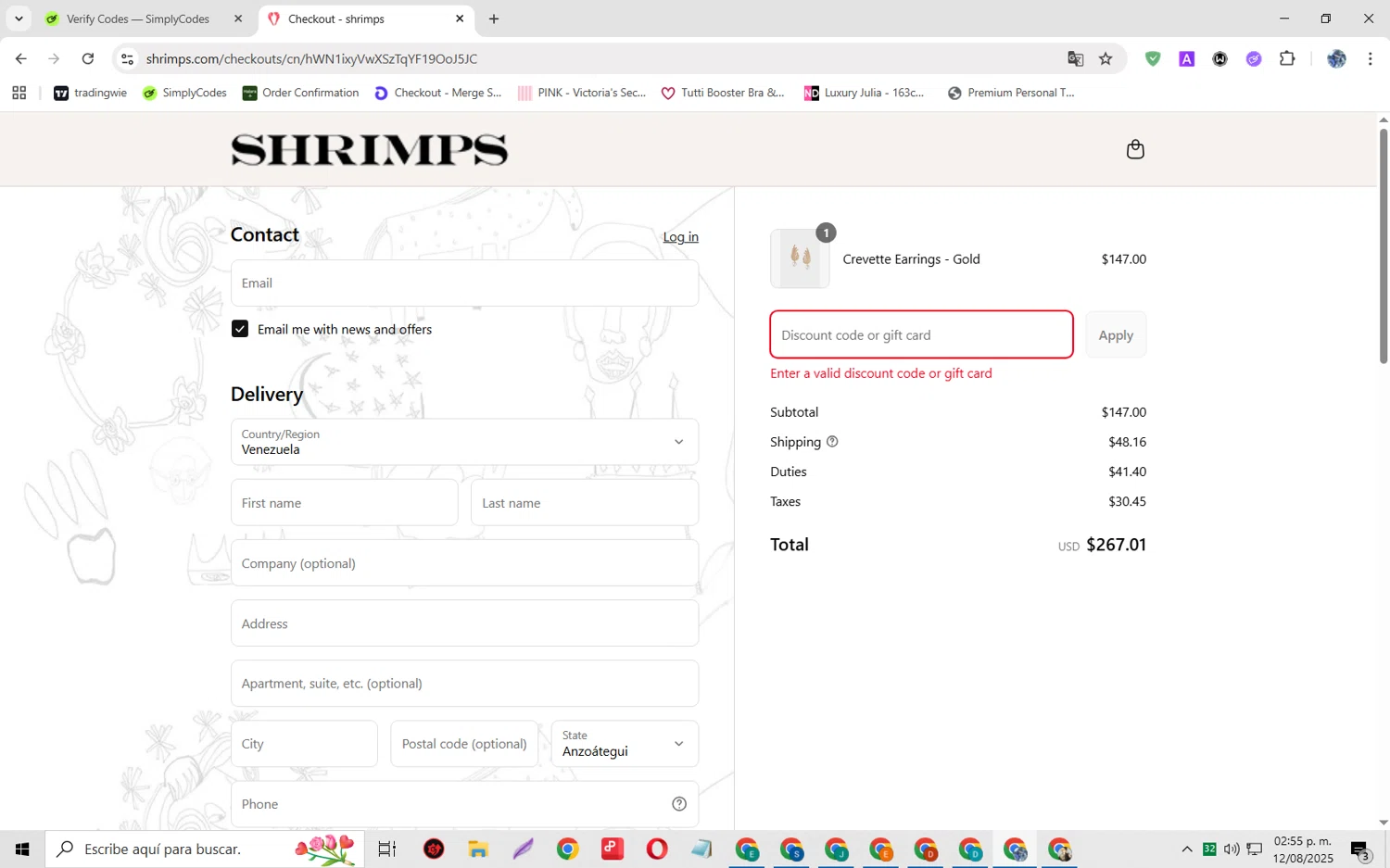Open the bookmarks apps grid icon
Screen dimensions: 1390x868
19,93
